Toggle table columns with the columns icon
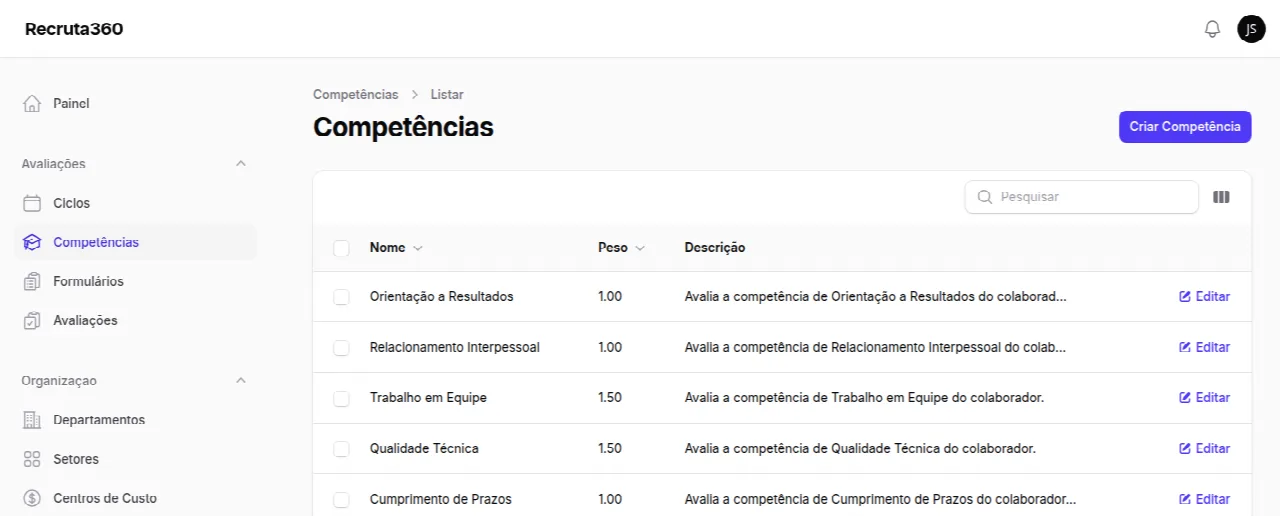This screenshot has width=1280, height=516. point(1221,197)
